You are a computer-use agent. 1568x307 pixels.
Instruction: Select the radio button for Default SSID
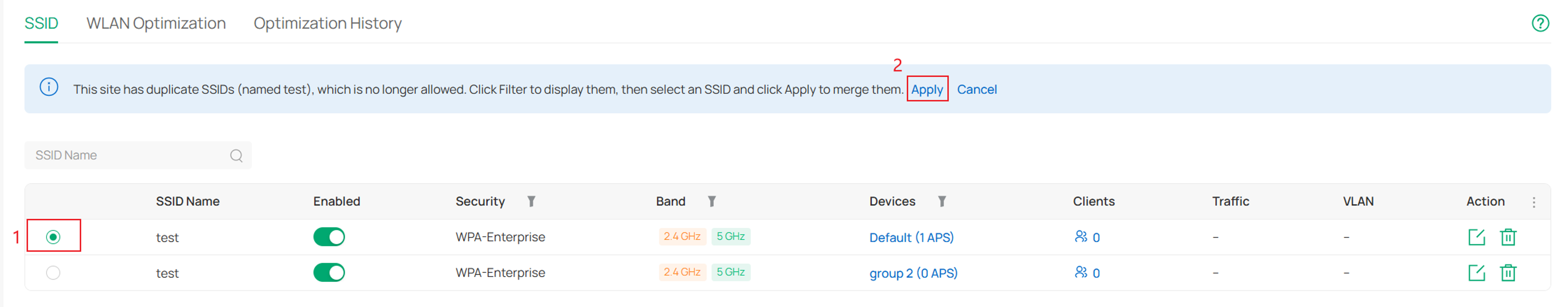click(x=54, y=236)
